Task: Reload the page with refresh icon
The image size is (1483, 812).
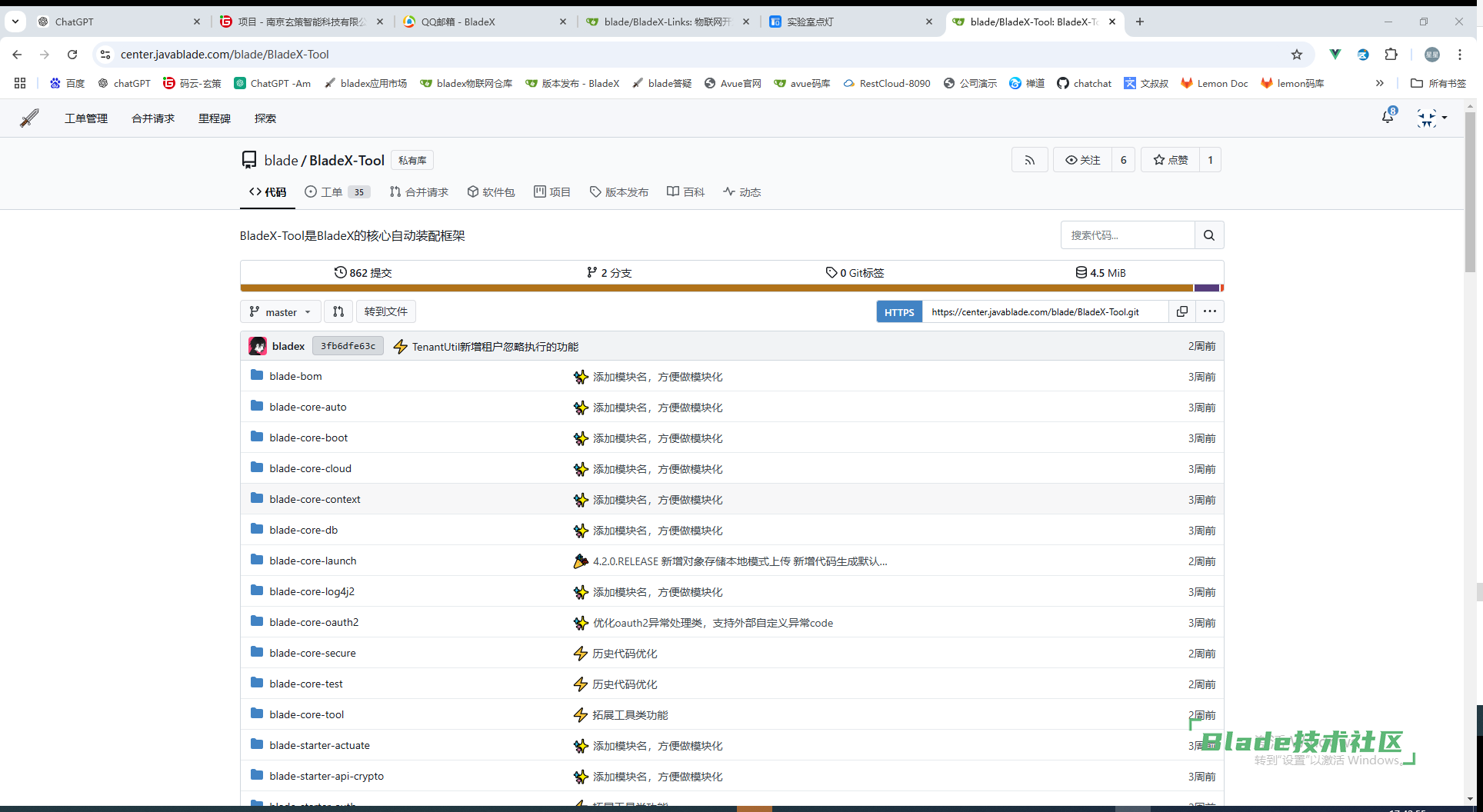Action: pos(72,55)
